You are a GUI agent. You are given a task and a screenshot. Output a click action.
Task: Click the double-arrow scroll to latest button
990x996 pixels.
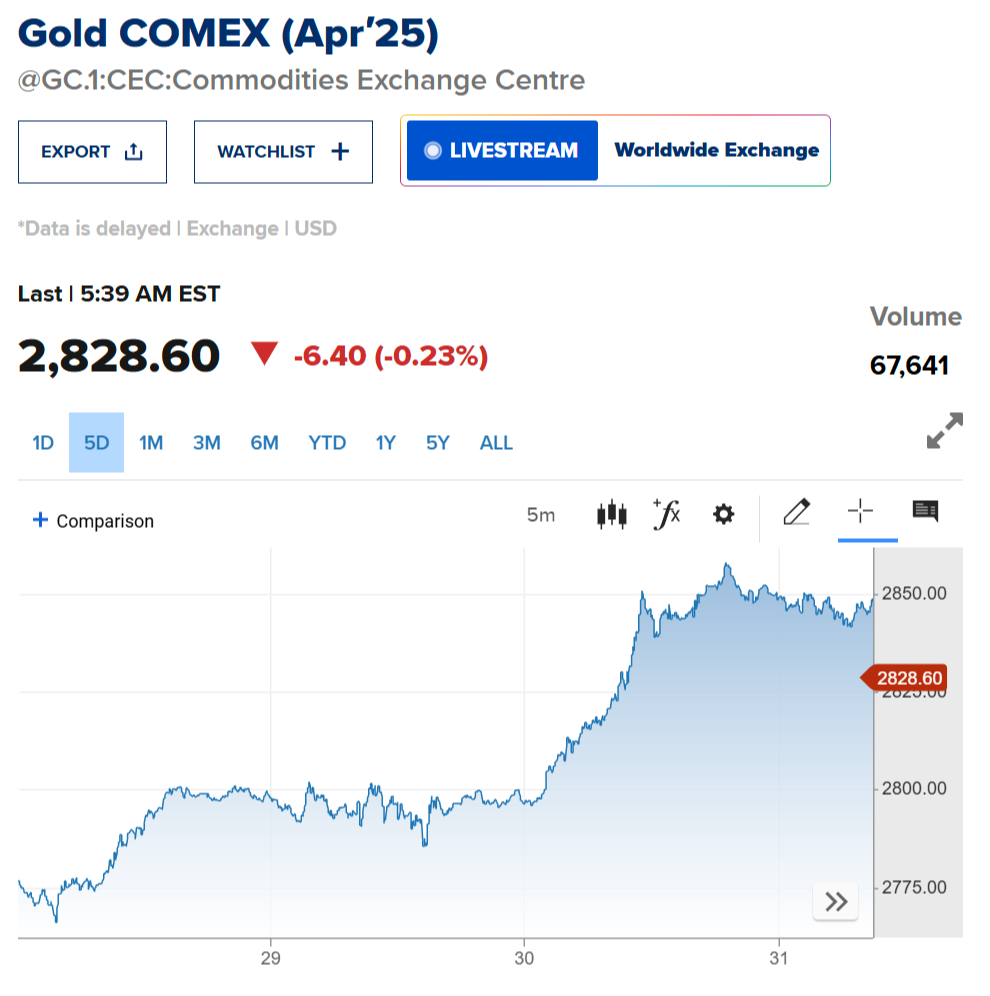pyautogui.click(x=836, y=901)
